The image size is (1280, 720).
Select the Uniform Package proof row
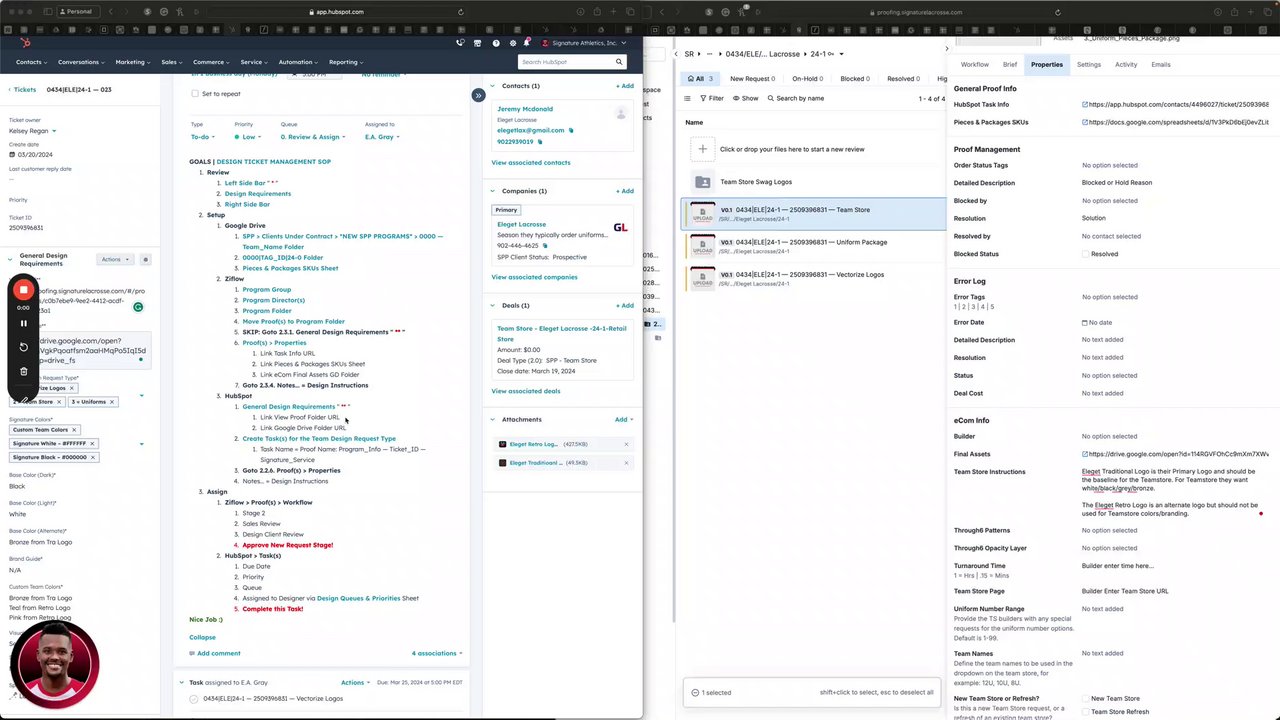click(x=814, y=246)
